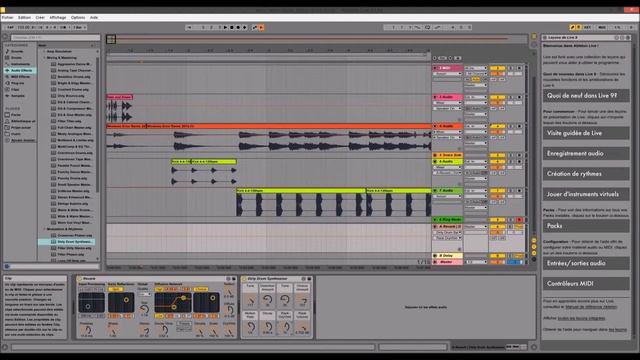Image resolution: width=640 pixels, height=360 pixels.
Task: Open the Enregistrement audio lesson
Action: [586, 153]
